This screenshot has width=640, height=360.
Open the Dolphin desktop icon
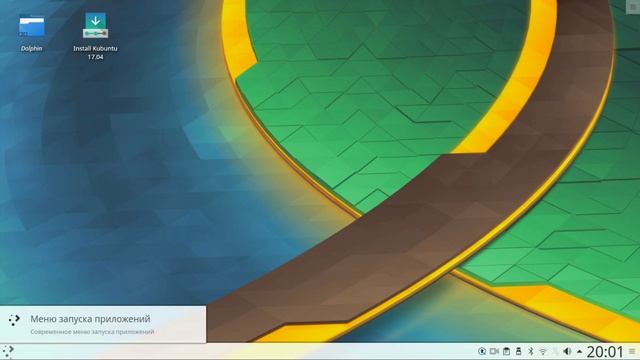coord(32,26)
